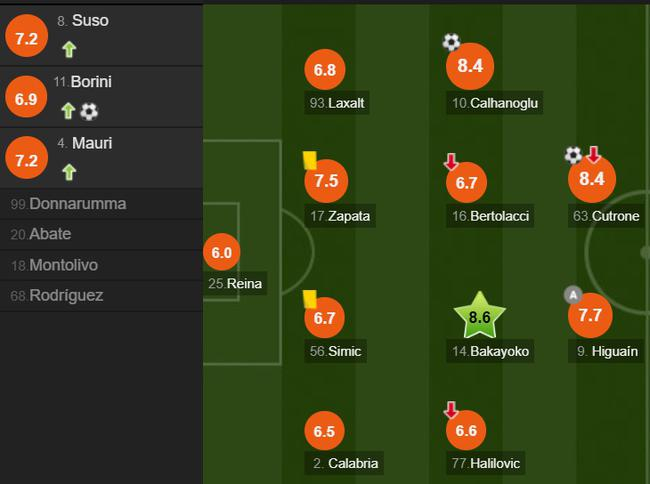This screenshot has width=650, height=484.
Task: Click Reina's 6.0 rating badge
Action: pos(222,253)
